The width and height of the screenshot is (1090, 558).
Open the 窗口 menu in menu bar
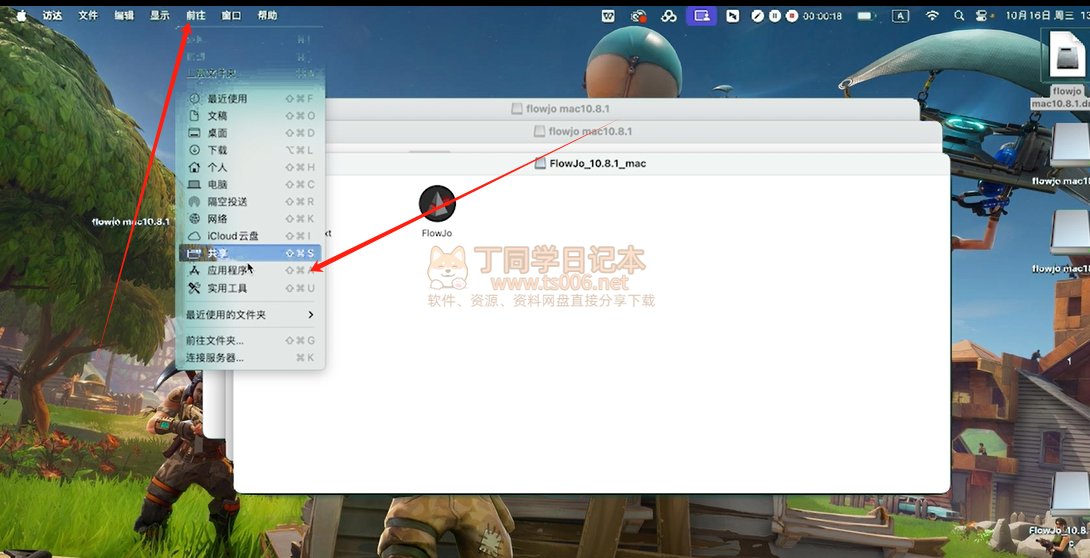[231, 15]
